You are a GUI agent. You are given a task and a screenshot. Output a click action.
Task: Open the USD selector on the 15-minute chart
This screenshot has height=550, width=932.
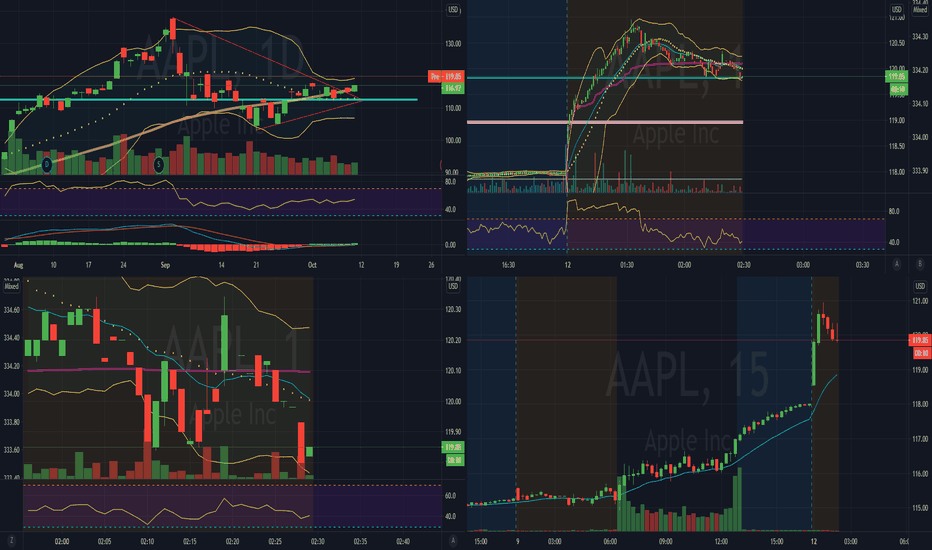(920, 287)
